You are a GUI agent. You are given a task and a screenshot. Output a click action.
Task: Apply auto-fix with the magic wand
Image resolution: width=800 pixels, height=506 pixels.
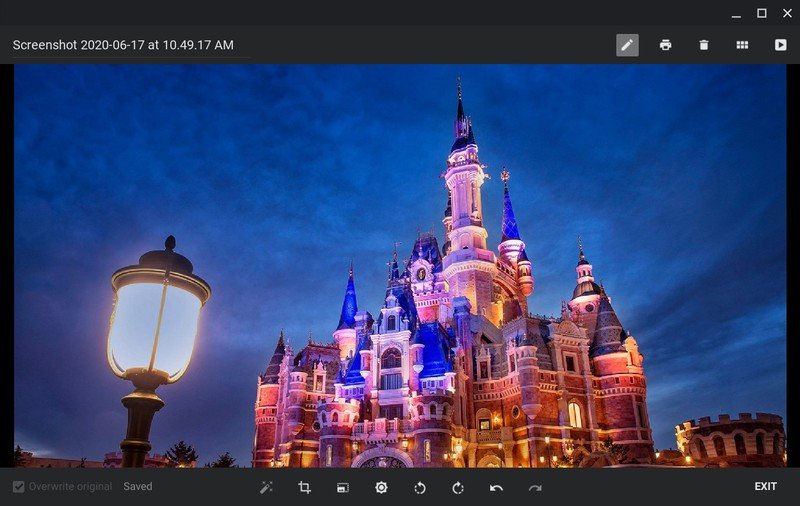[266, 488]
